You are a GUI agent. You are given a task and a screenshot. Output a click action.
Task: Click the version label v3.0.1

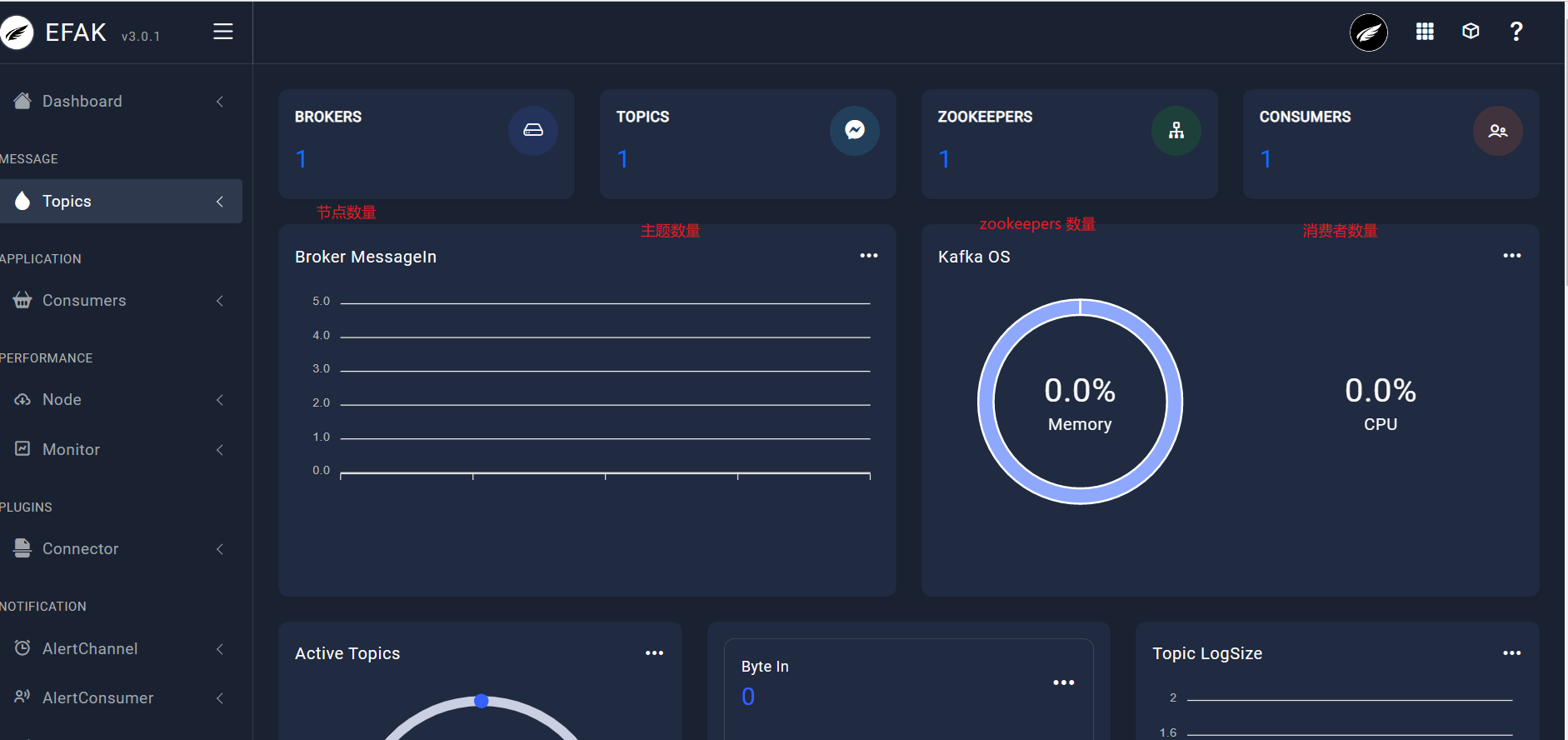click(141, 37)
